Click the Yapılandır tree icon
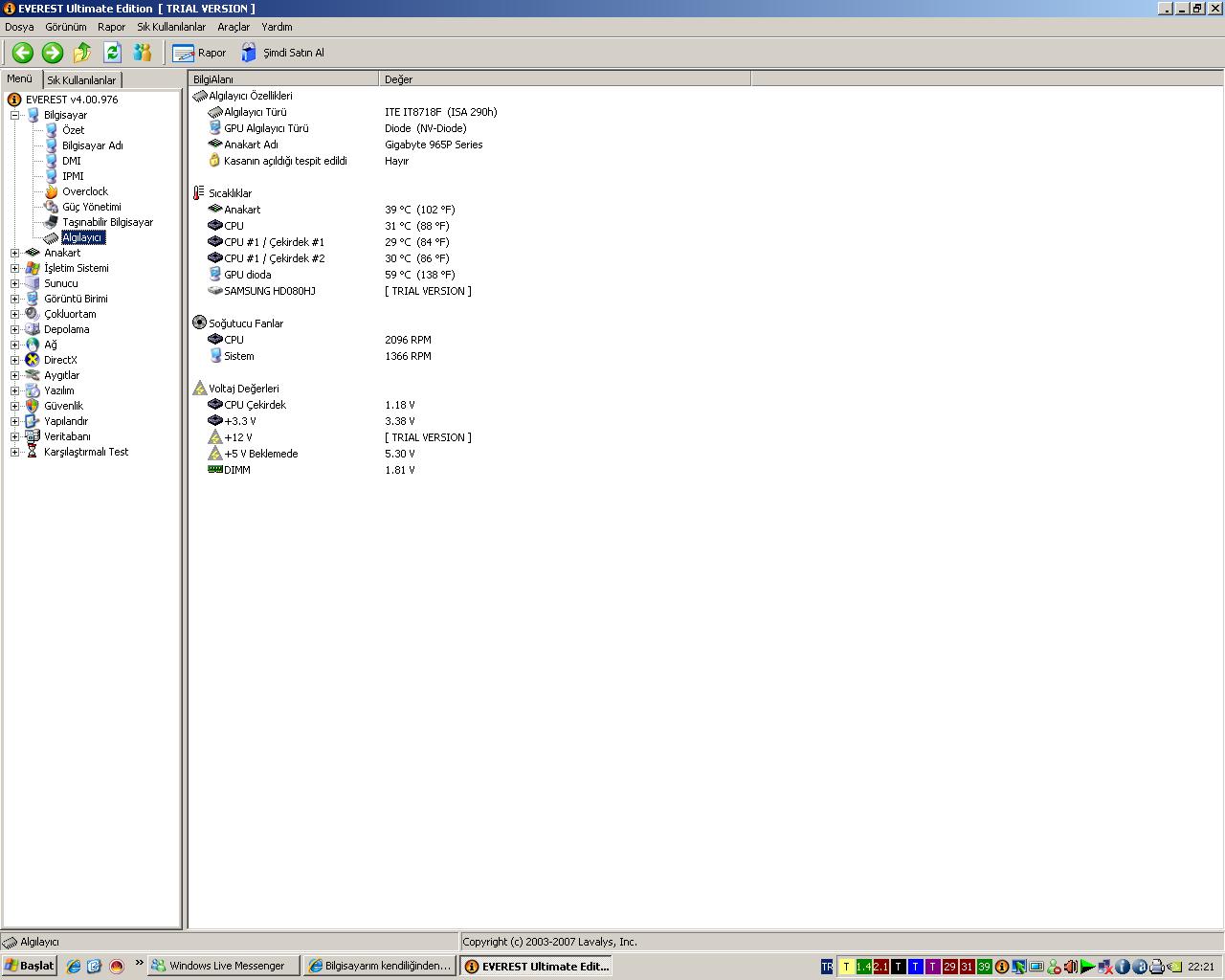1225x980 pixels. 33,421
